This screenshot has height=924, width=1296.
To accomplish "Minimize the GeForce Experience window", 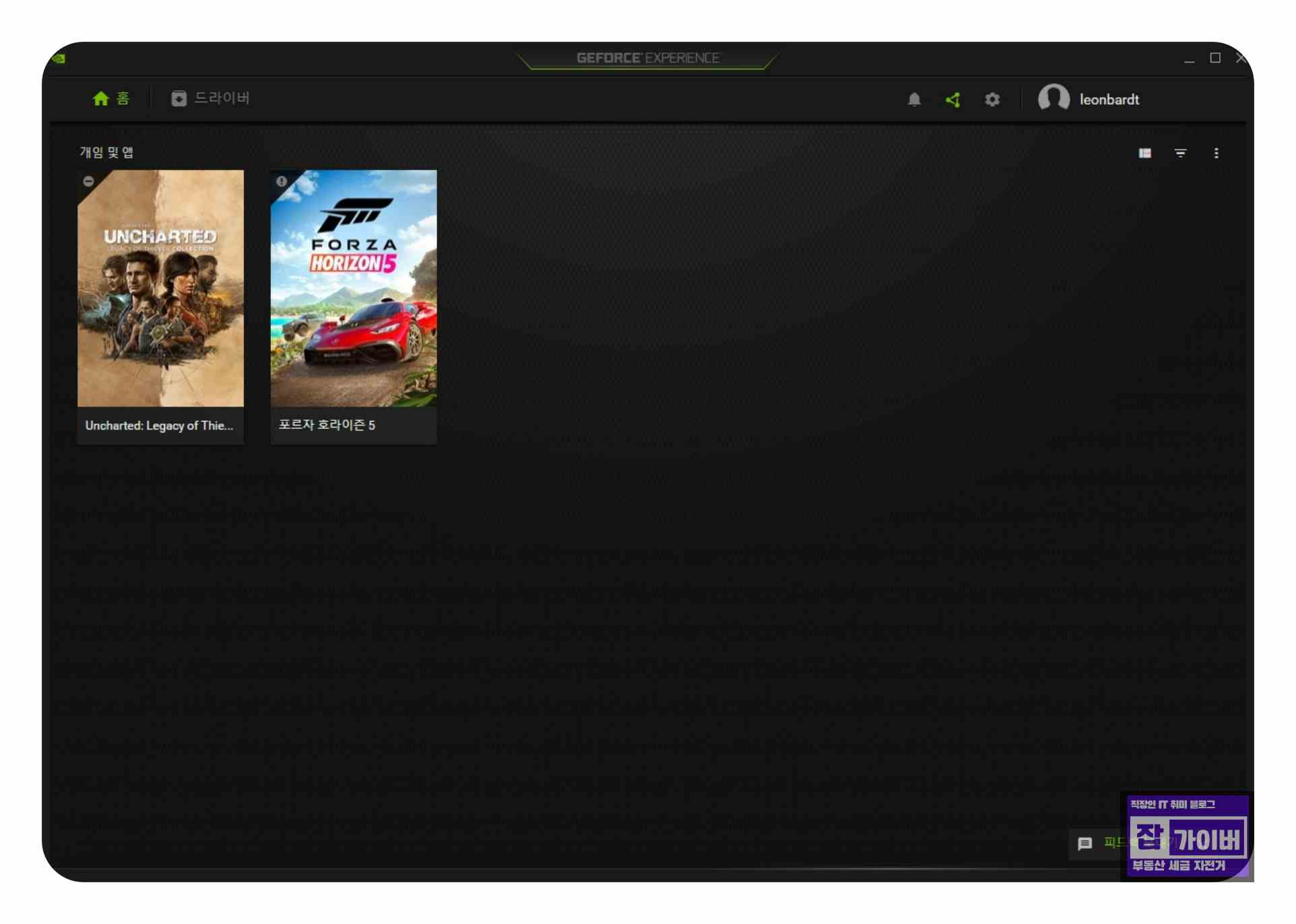I will (x=1189, y=59).
